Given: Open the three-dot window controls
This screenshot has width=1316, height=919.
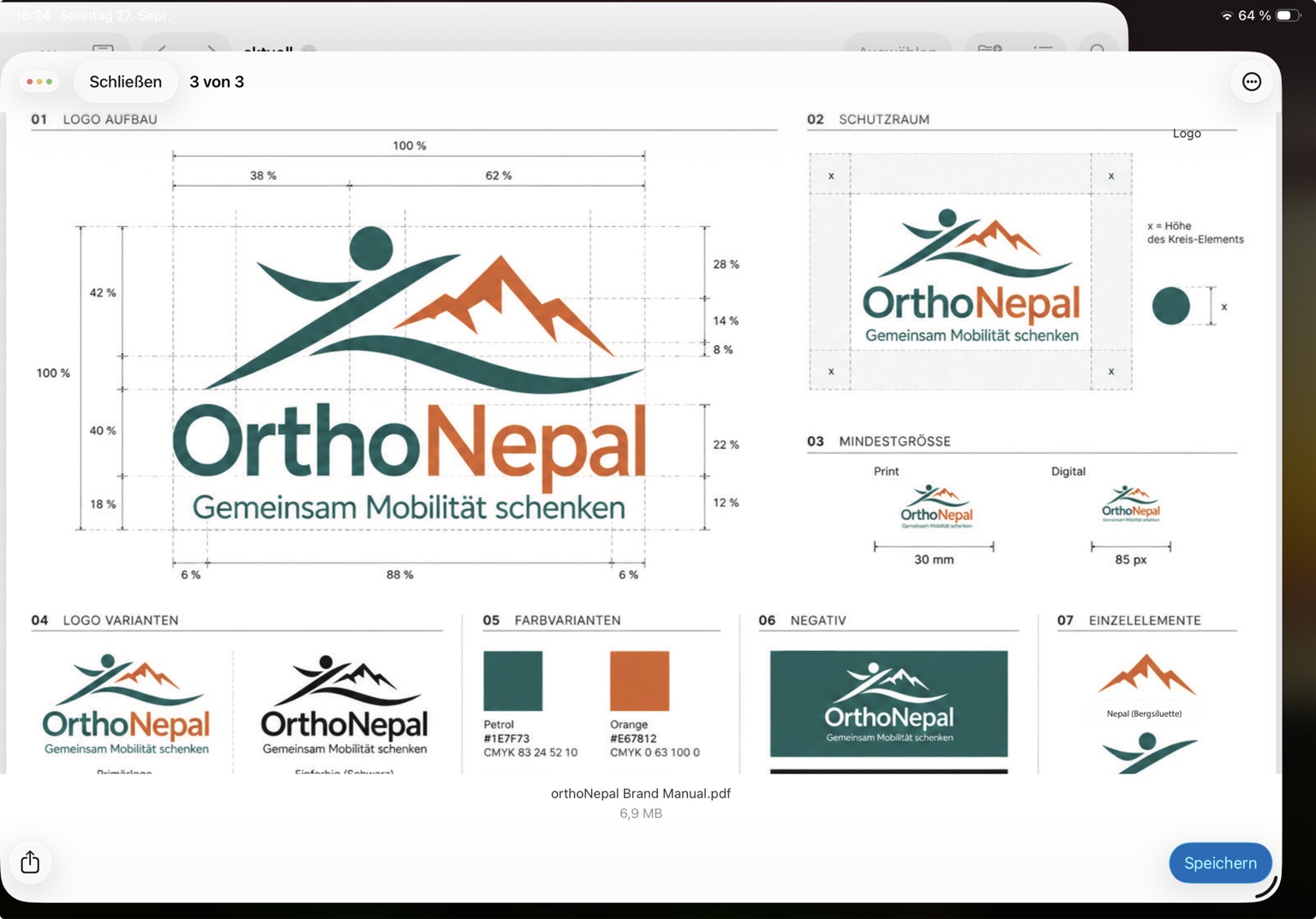Looking at the screenshot, I should (x=39, y=81).
